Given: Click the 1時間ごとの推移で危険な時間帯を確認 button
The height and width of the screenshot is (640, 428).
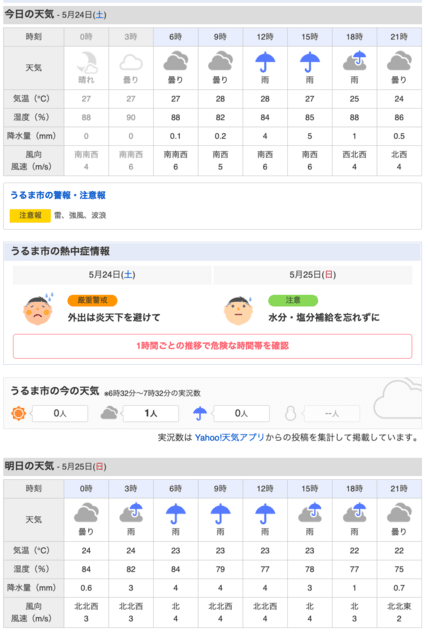Looking at the screenshot, I should tap(213, 346).
